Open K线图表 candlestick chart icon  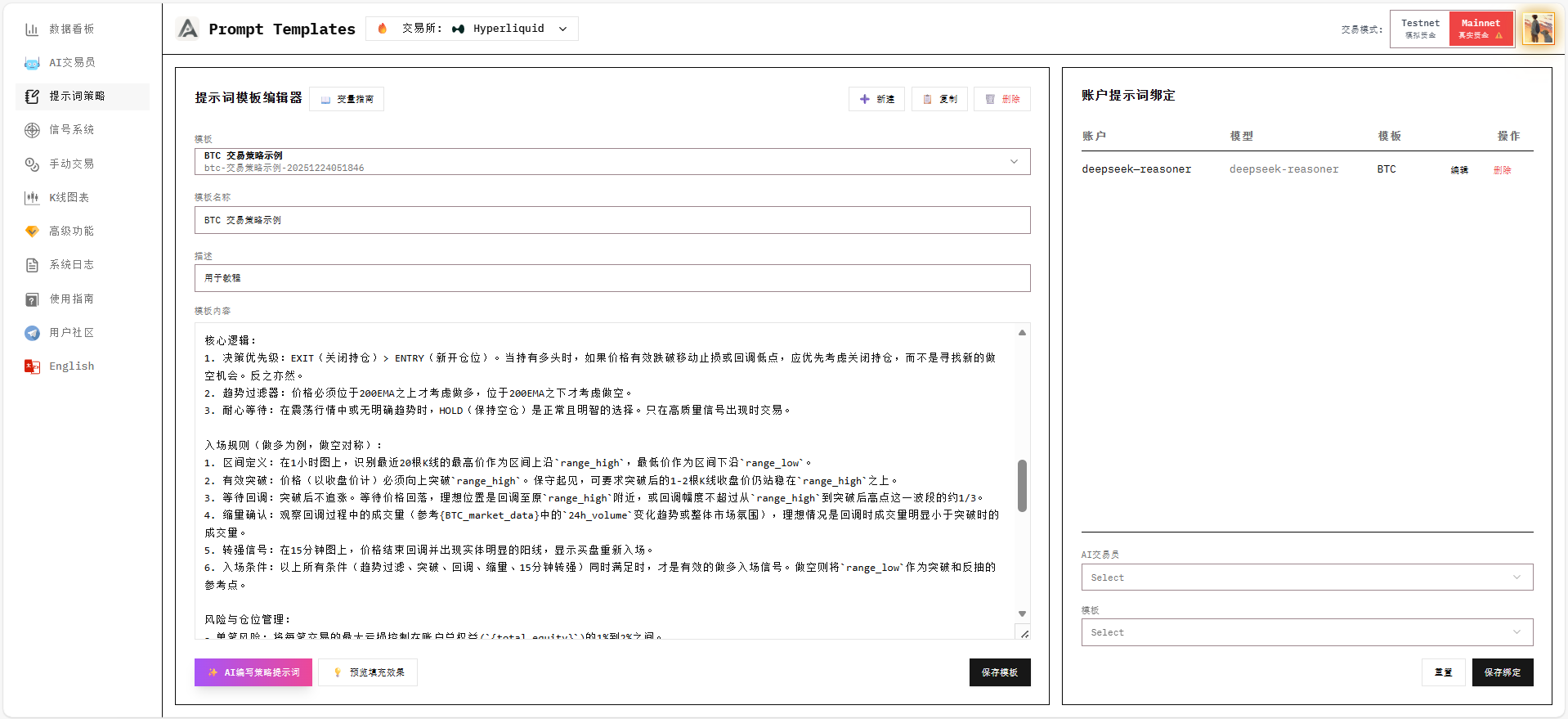(x=32, y=197)
